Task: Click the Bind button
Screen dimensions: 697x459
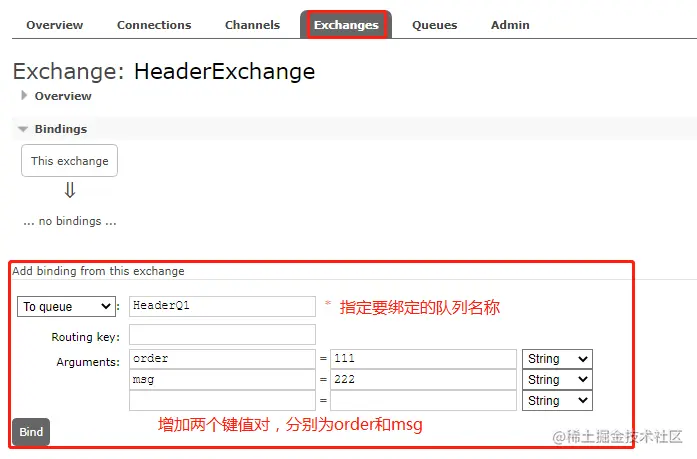Action: click(31, 431)
